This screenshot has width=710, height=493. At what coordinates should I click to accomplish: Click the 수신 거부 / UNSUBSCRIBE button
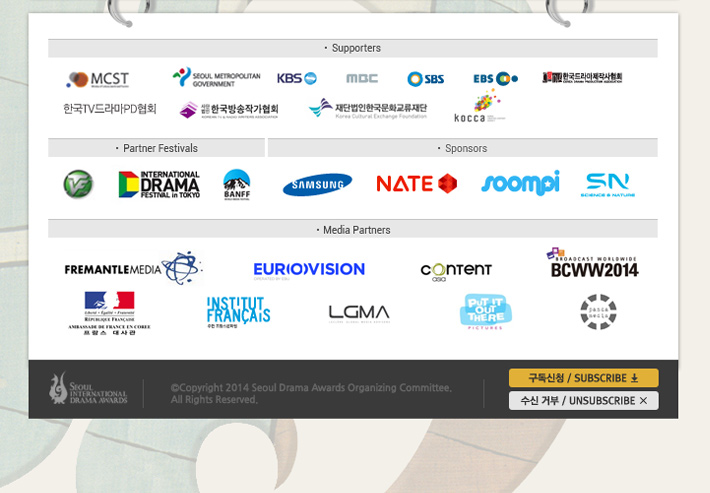pyautogui.click(x=584, y=401)
